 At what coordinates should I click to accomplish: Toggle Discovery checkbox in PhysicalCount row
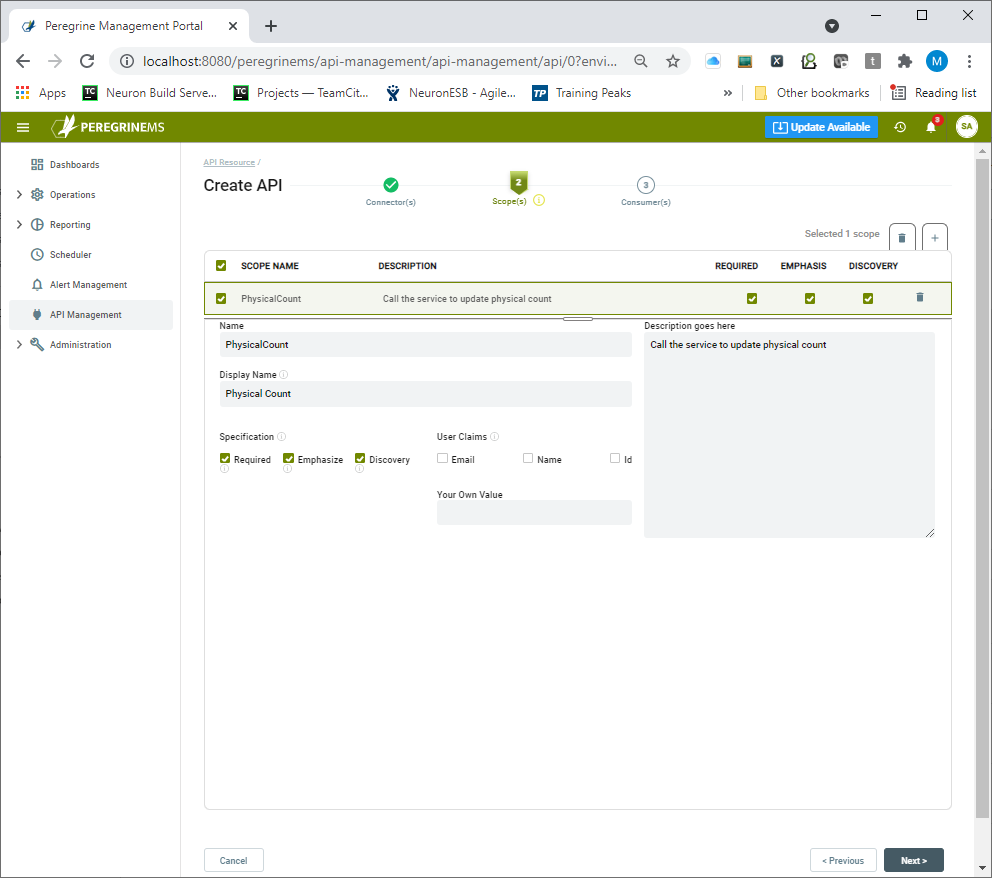(868, 299)
